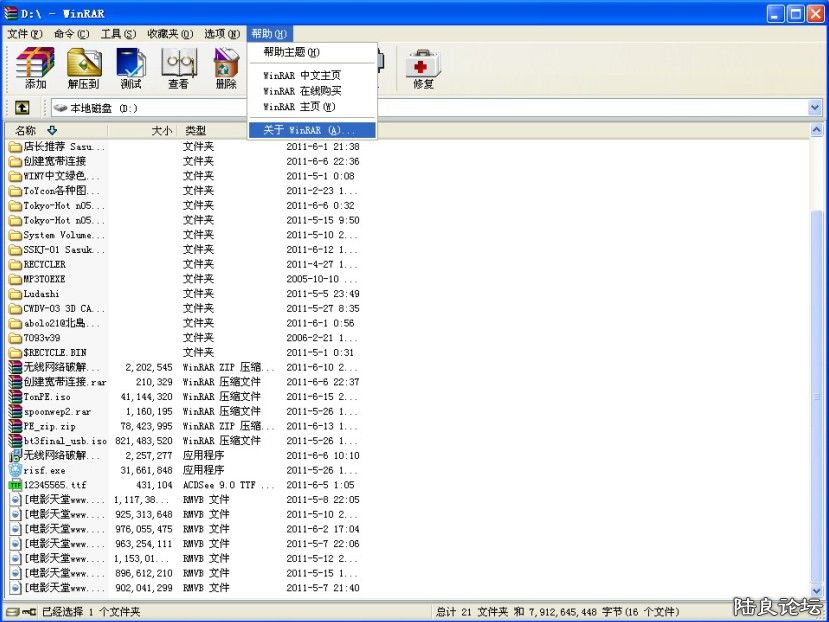The width and height of the screenshot is (829, 622).
Task: Expand the address bar drive dropdown
Action: coord(815,108)
